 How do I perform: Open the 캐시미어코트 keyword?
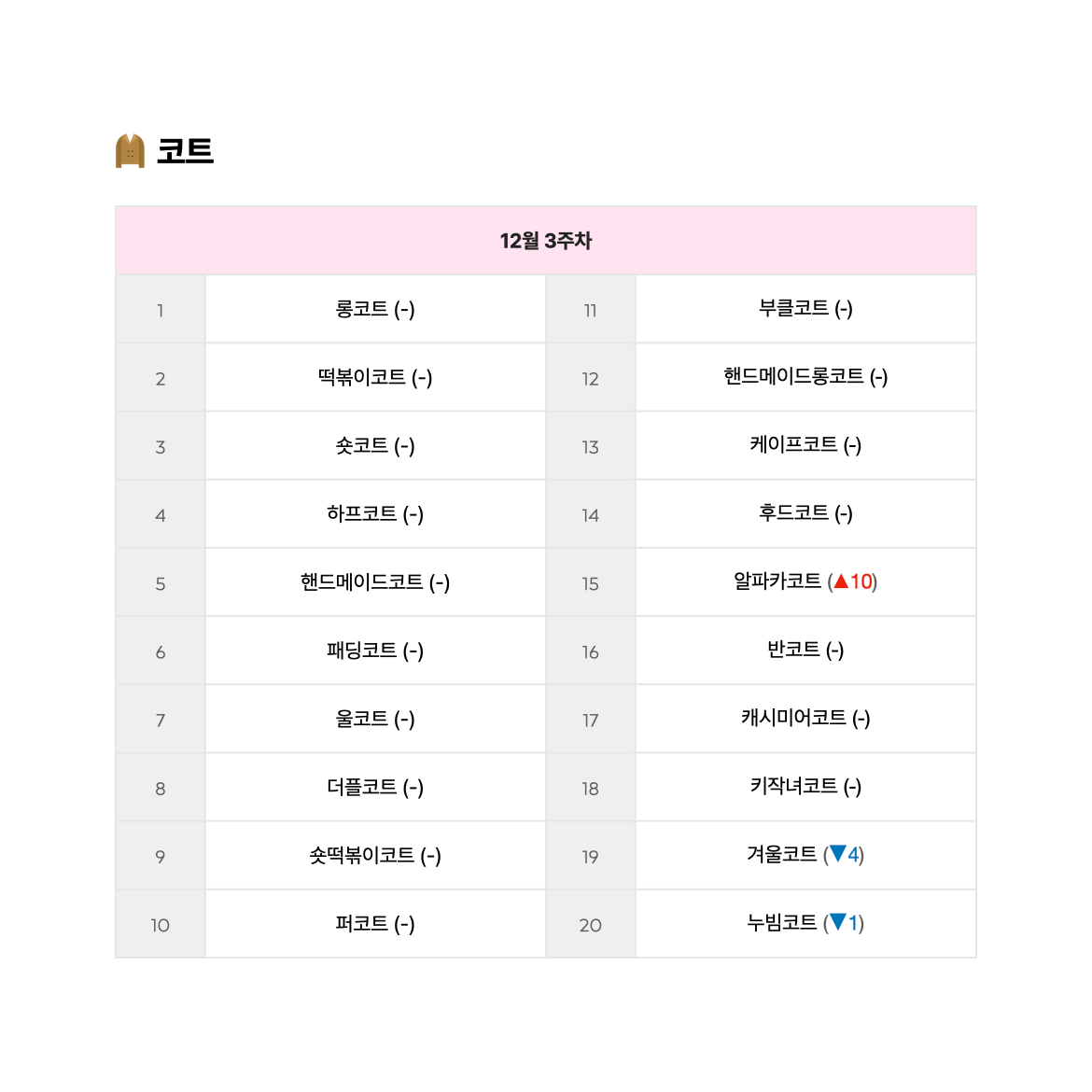(794, 718)
